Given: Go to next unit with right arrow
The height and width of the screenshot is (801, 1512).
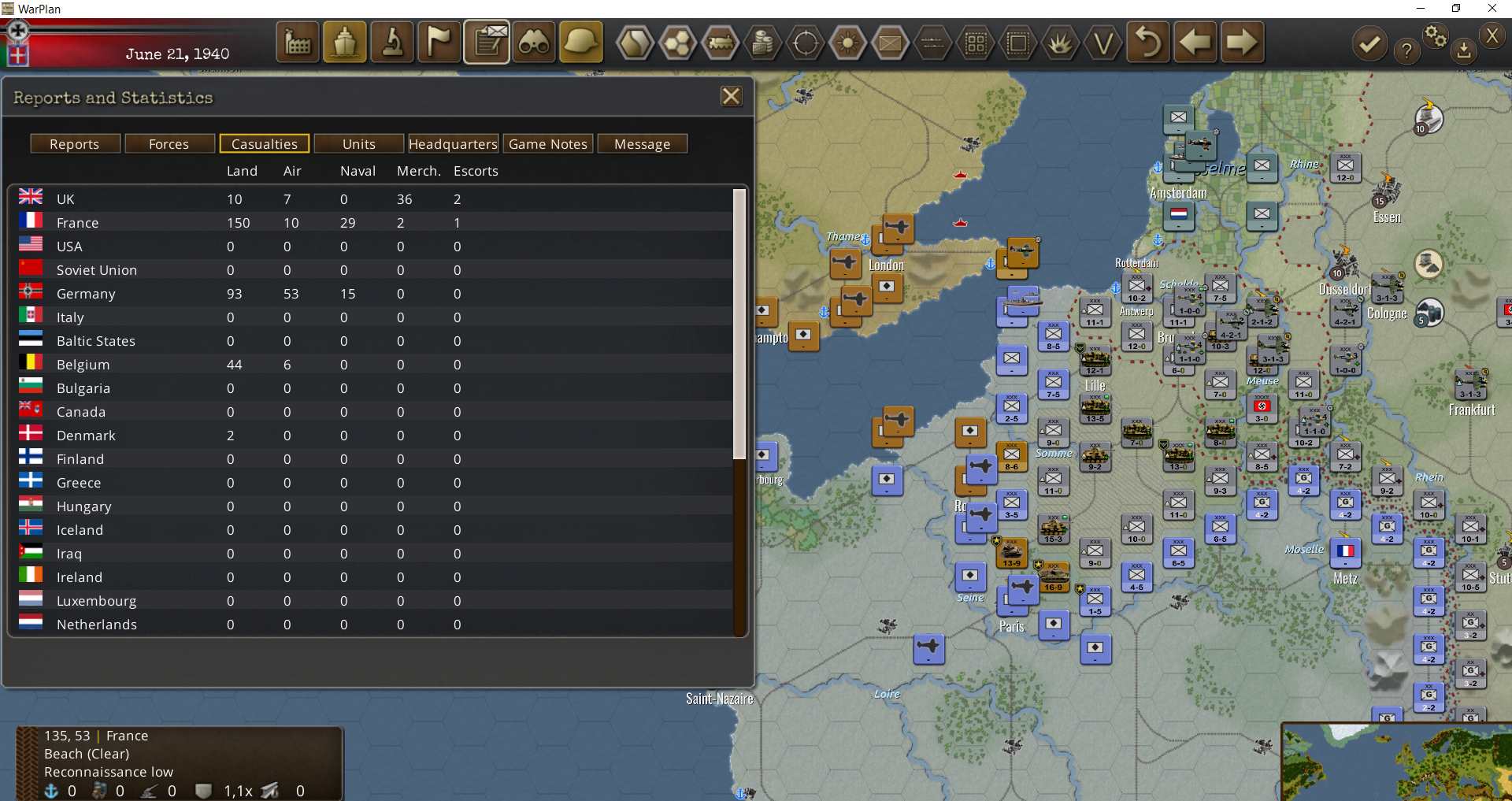Looking at the screenshot, I should (1243, 43).
